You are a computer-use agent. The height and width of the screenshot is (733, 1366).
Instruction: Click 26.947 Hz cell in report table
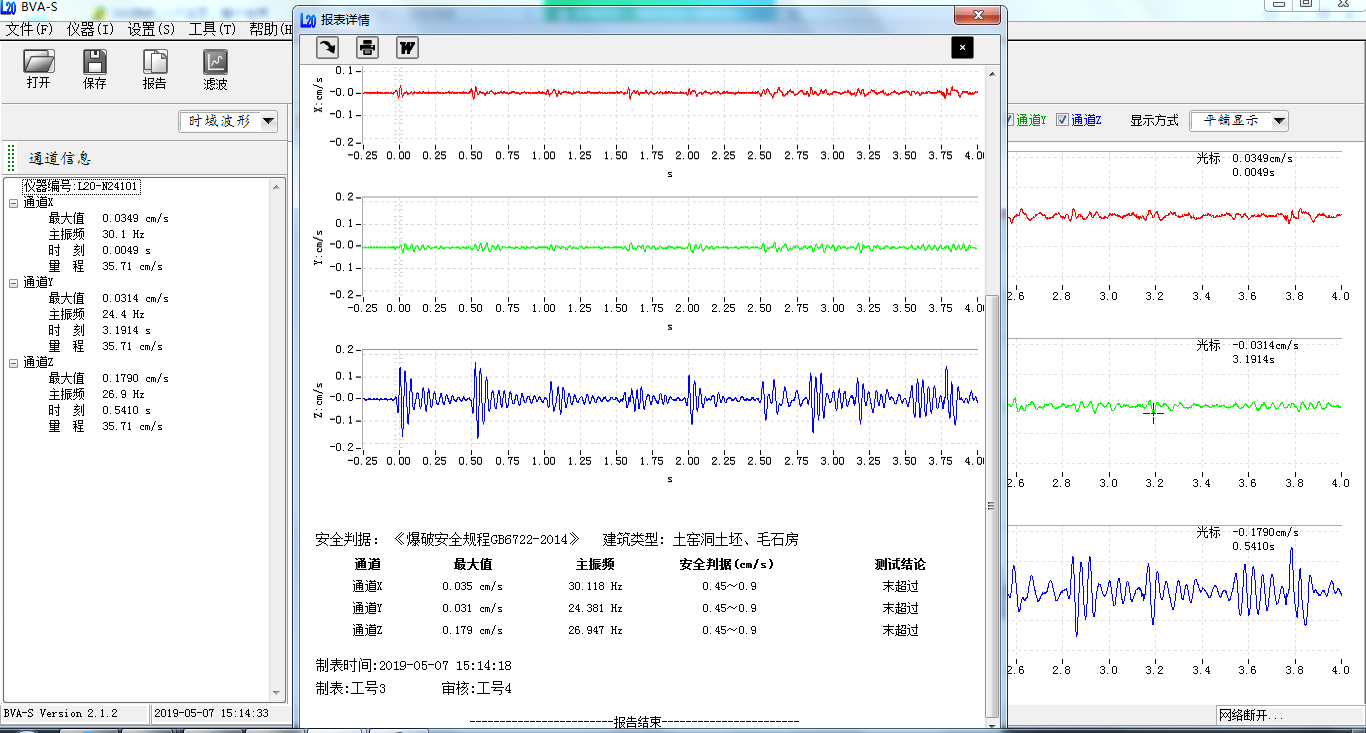pyautogui.click(x=595, y=630)
